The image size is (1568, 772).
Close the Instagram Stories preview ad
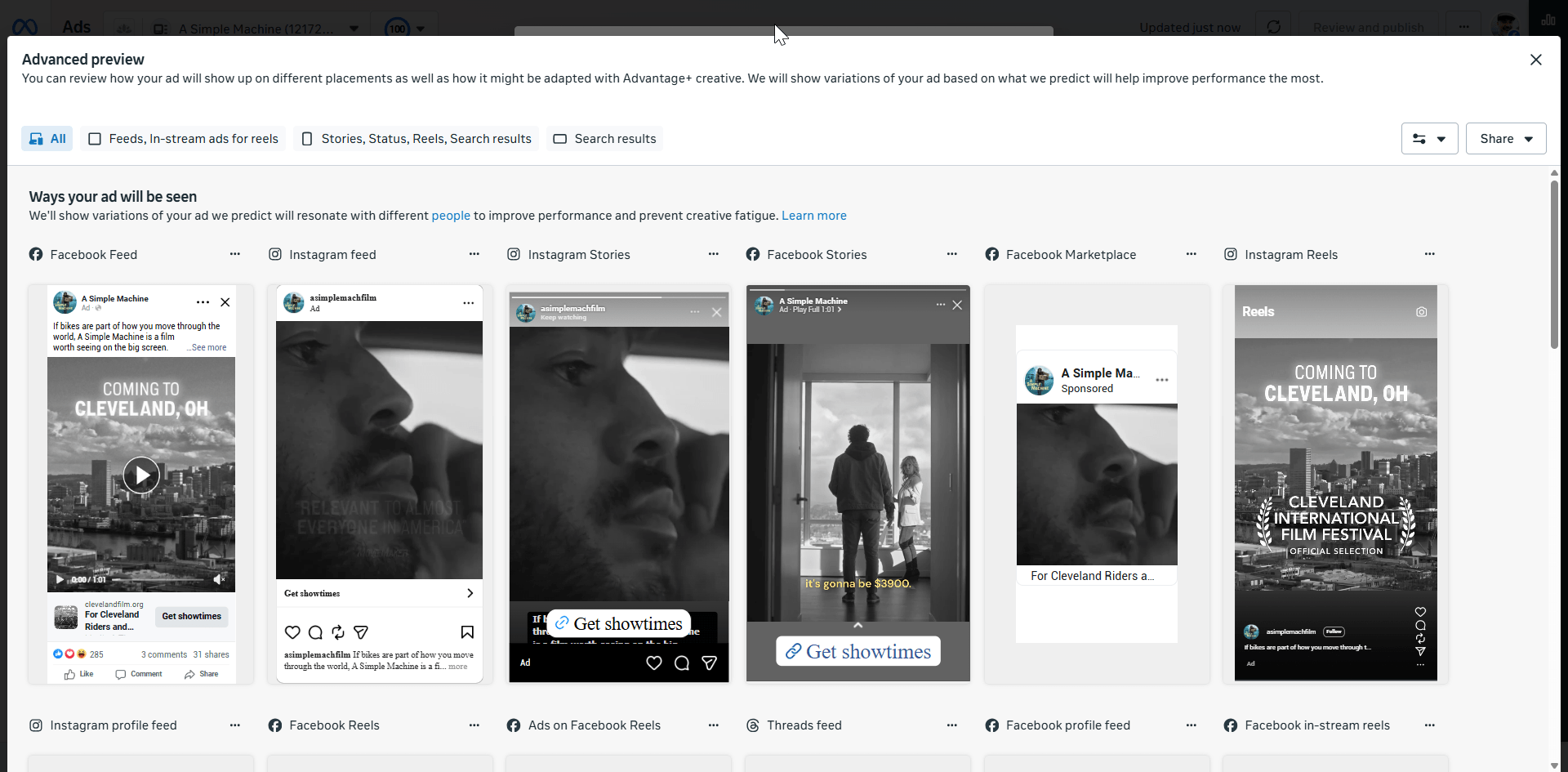click(x=717, y=312)
